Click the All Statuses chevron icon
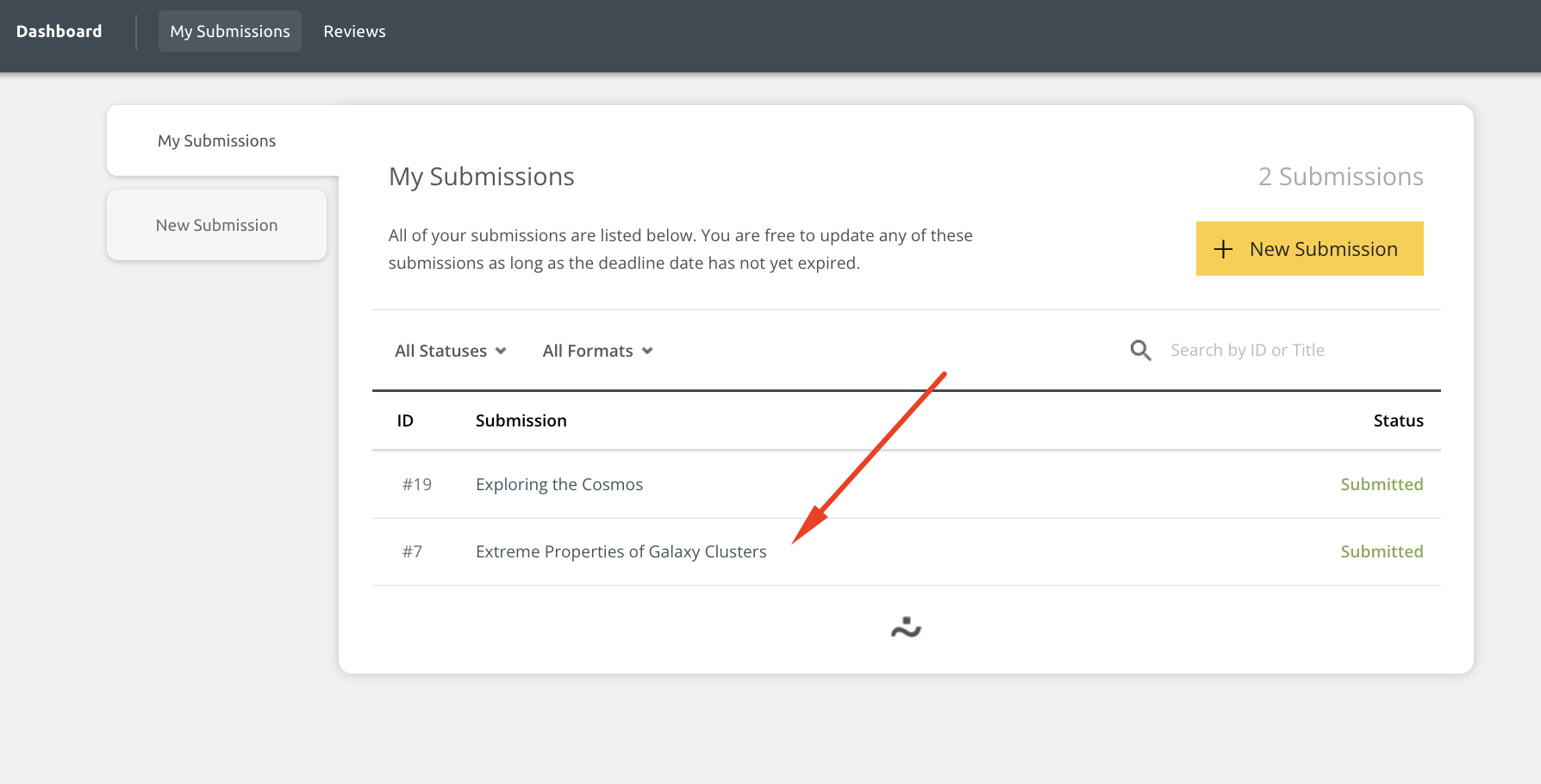1541x784 pixels. (x=501, y=351)
